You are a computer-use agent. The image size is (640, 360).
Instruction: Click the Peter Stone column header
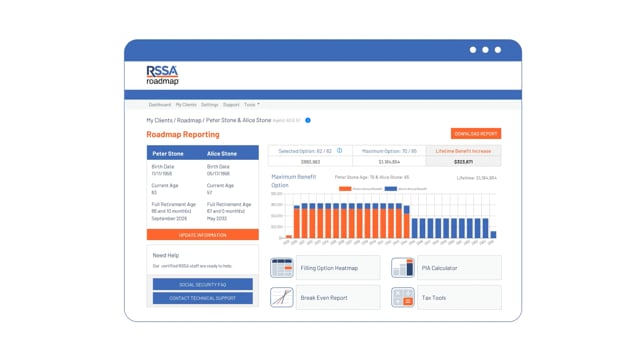tap(168, 154)
